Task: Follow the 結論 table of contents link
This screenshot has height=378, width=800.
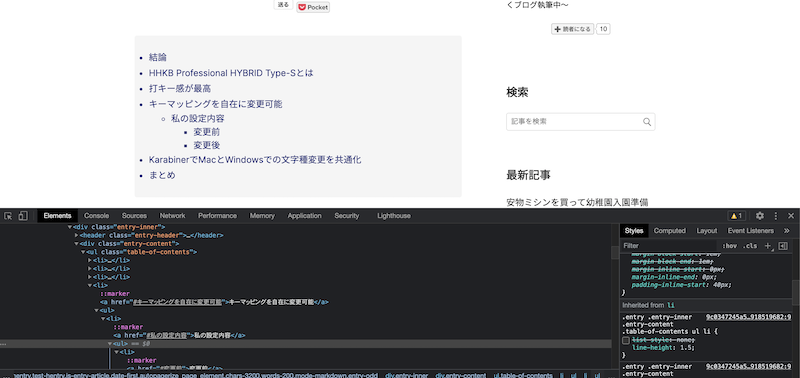Action: tap(158, 57)
